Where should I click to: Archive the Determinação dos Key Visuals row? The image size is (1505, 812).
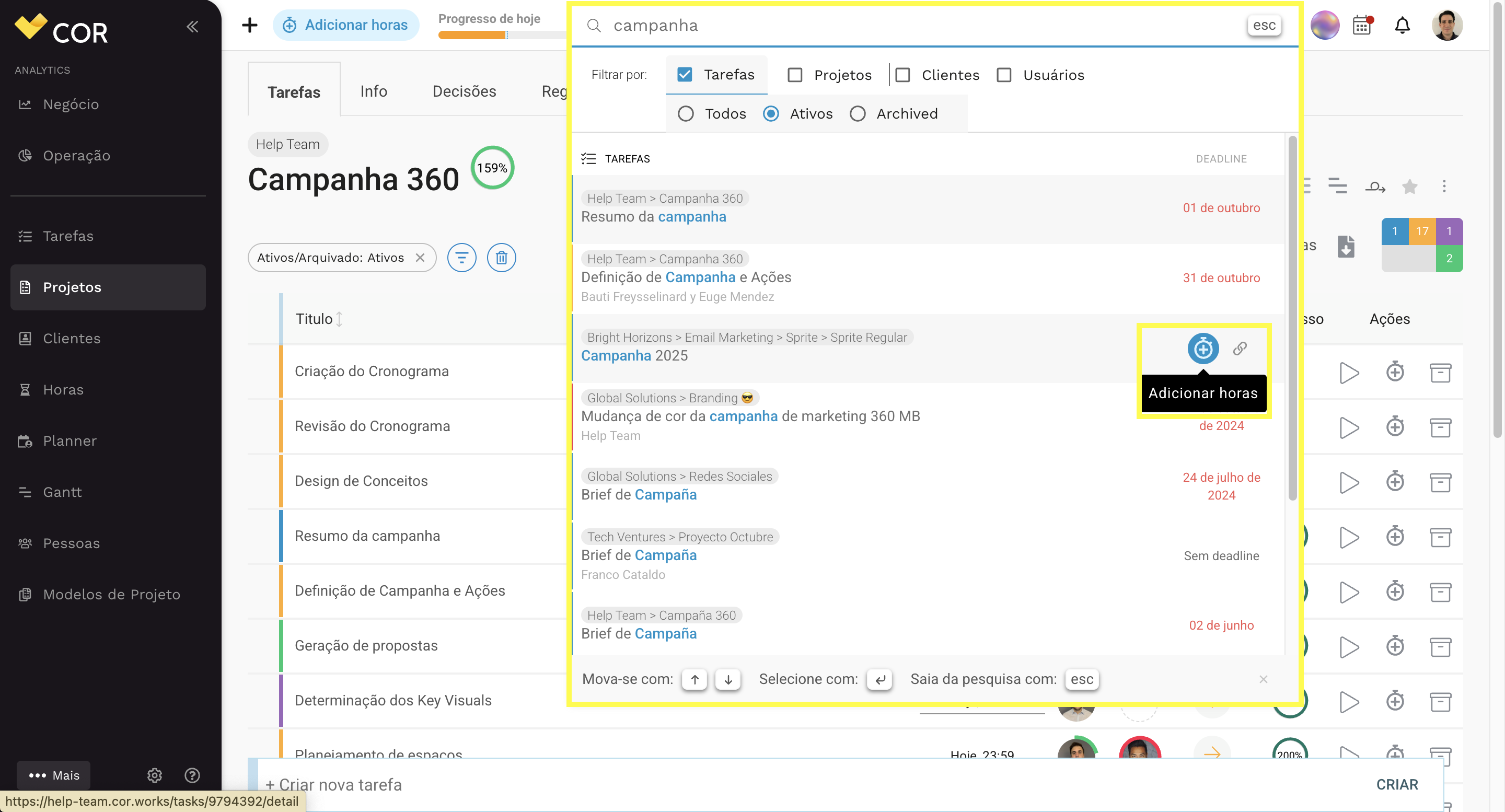(x=1440, y=701)
